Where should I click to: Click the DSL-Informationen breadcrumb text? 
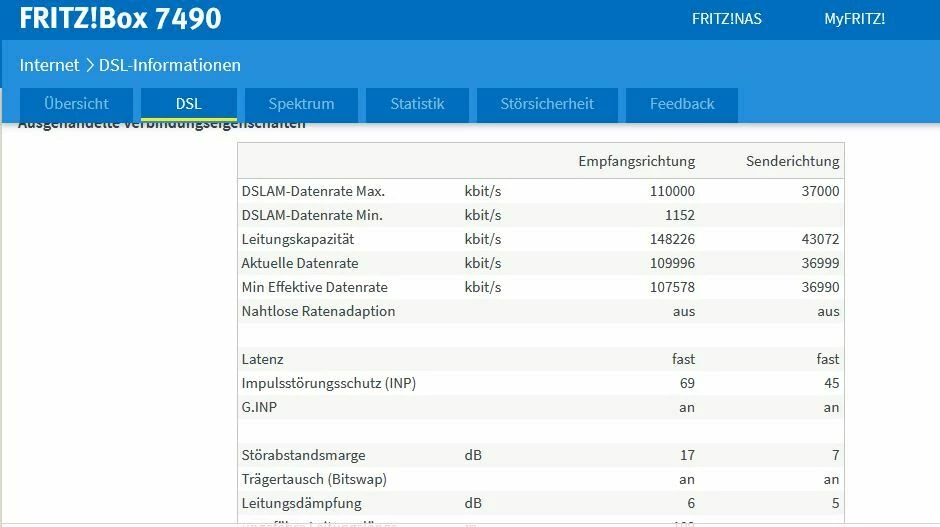click(170, 65)
